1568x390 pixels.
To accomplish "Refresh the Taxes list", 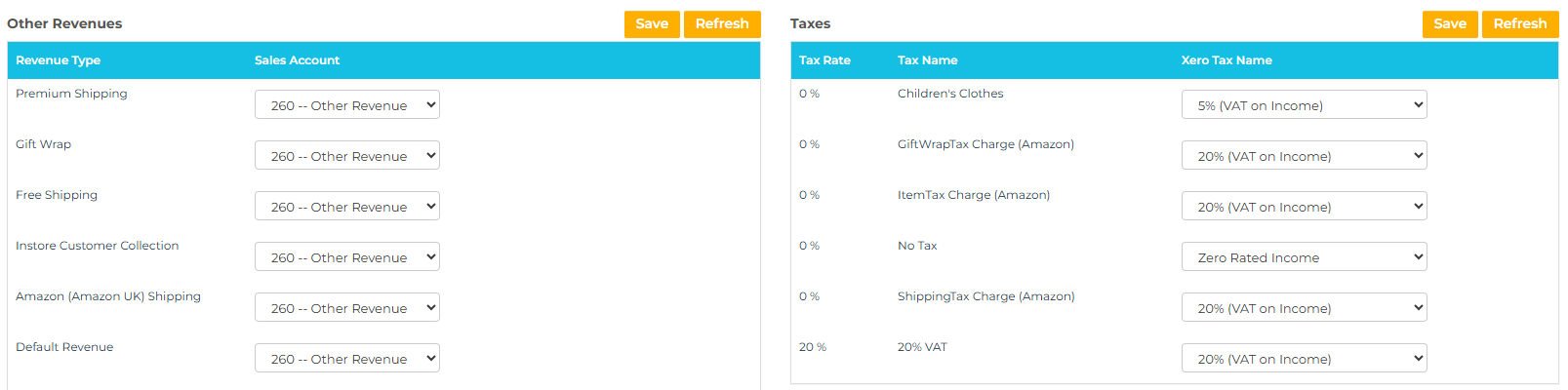I will [x=1520, y=24].
